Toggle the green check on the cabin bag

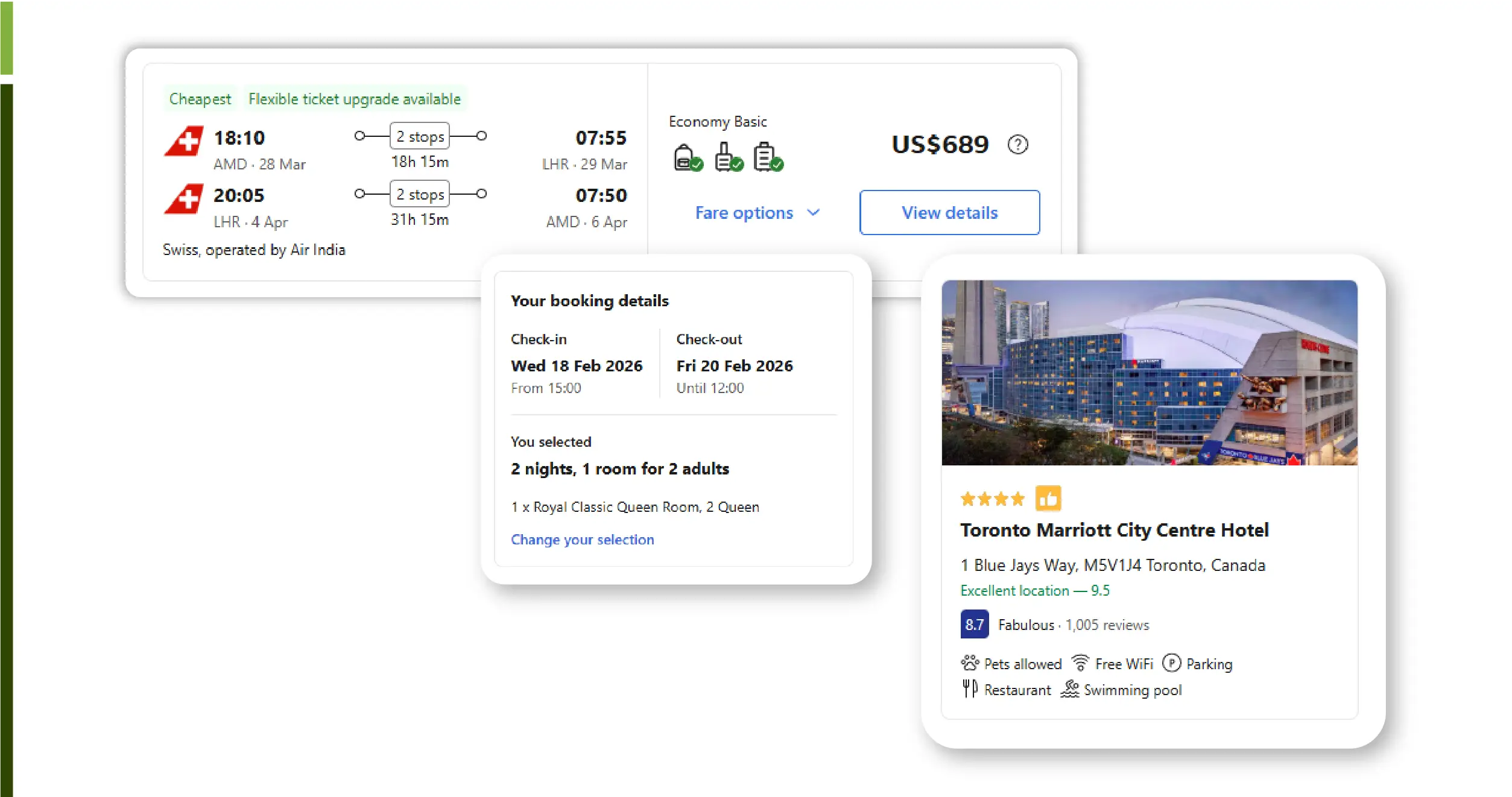(x=736, y=163)
